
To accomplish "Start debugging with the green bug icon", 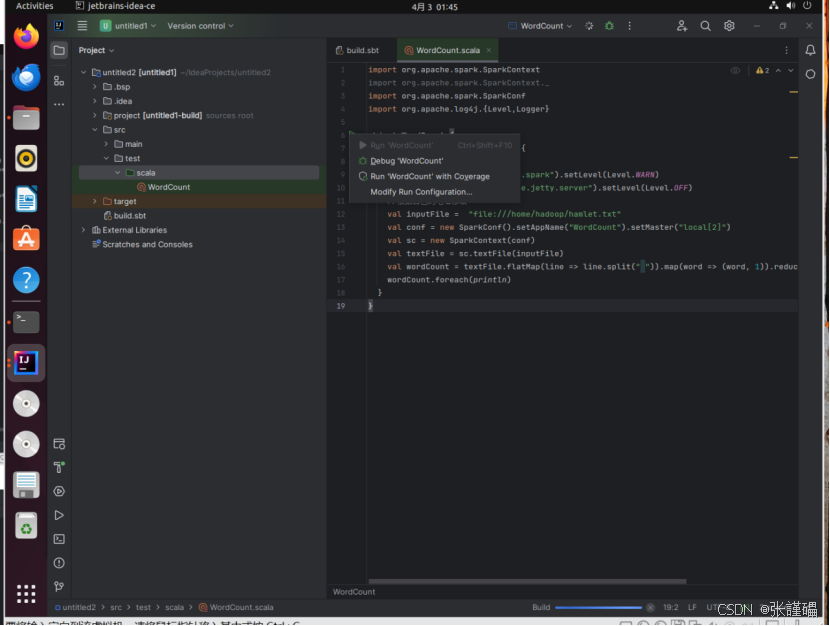I will (608, 27).
